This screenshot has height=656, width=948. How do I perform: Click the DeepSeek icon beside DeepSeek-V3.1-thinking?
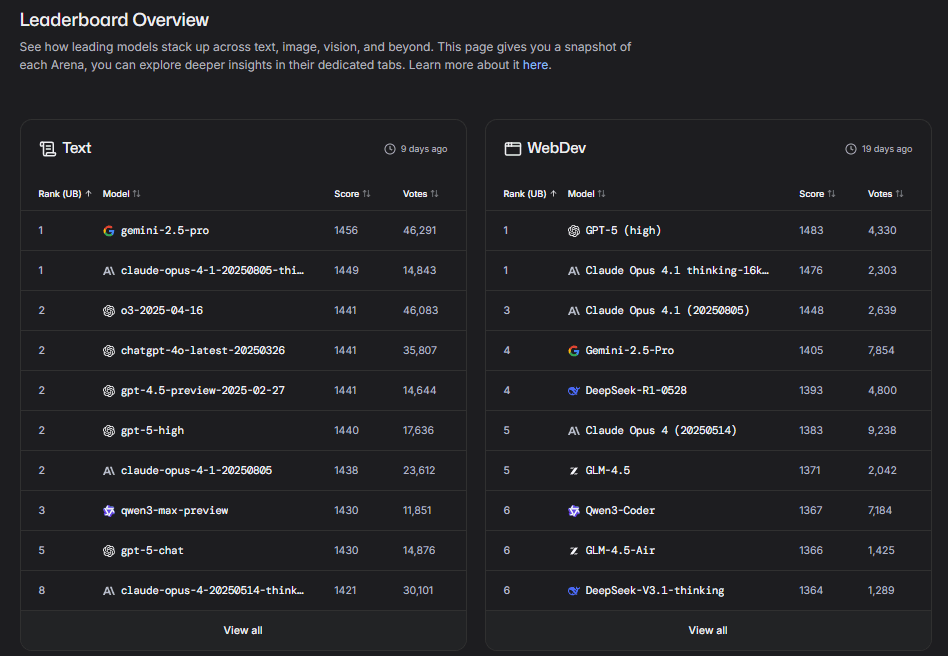(574, 591)
